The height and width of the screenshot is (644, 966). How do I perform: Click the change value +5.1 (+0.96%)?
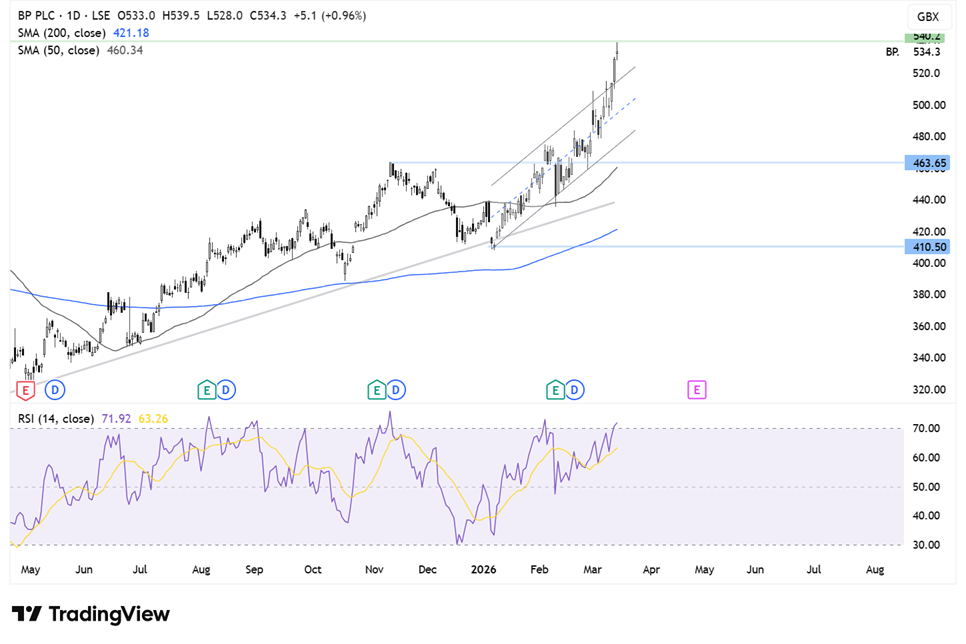click(330, 15)
